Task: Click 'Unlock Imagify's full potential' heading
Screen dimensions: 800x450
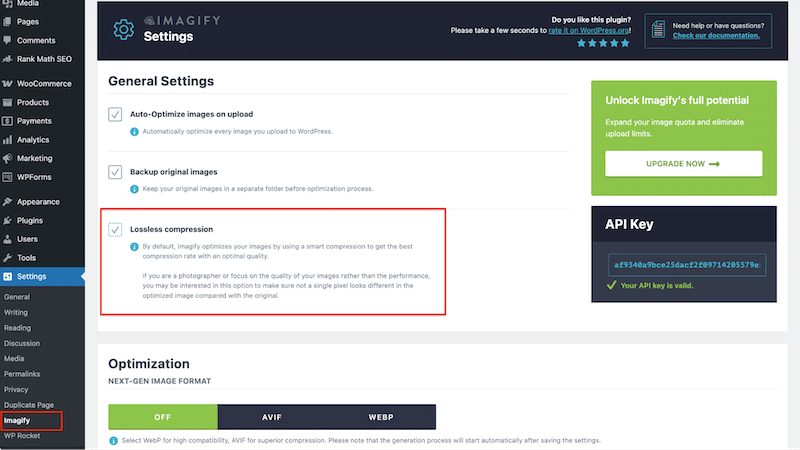Action: [677, 101]
